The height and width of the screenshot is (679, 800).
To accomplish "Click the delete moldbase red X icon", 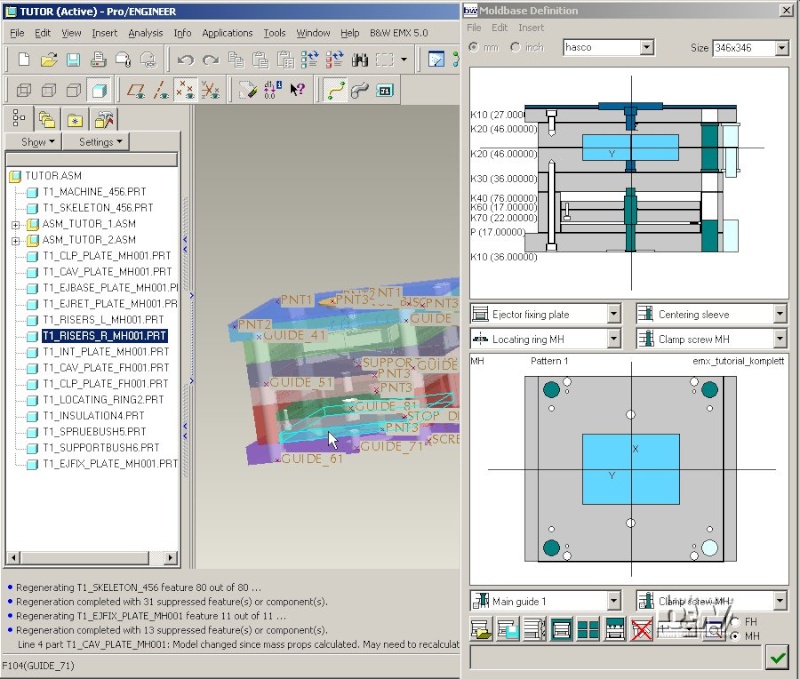I will pos(641,629).
